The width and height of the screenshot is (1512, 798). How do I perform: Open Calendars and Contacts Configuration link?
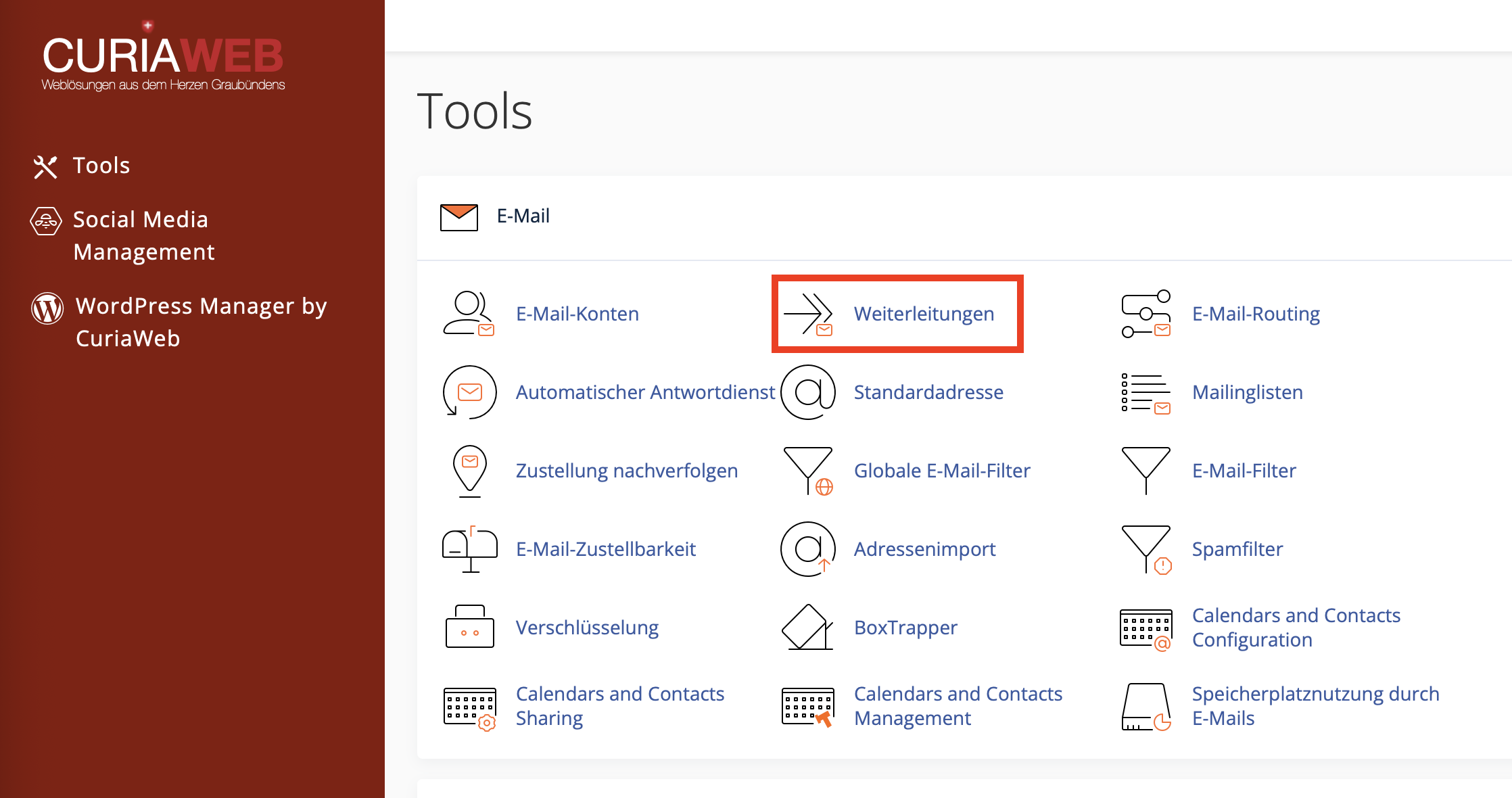point(1296,628)
